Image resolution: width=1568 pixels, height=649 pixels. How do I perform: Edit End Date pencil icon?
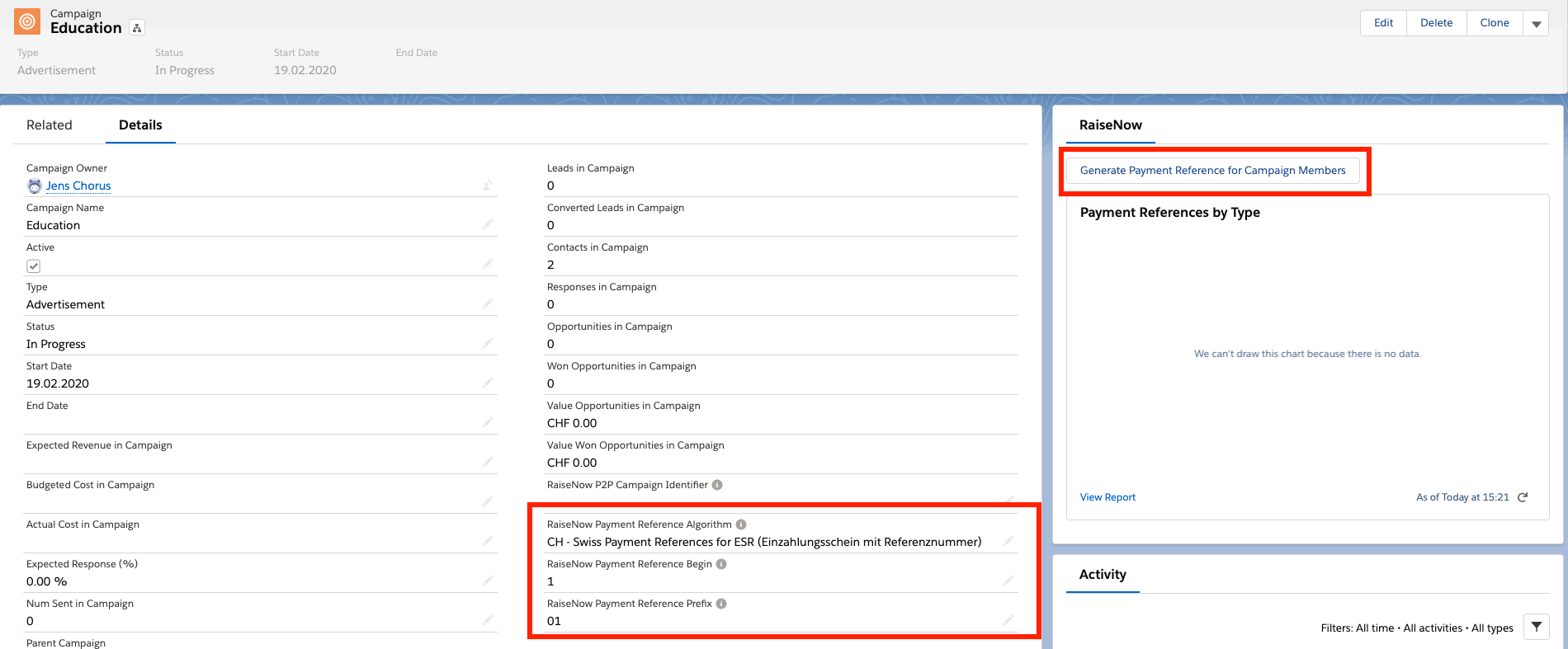(x=488, y=422)
